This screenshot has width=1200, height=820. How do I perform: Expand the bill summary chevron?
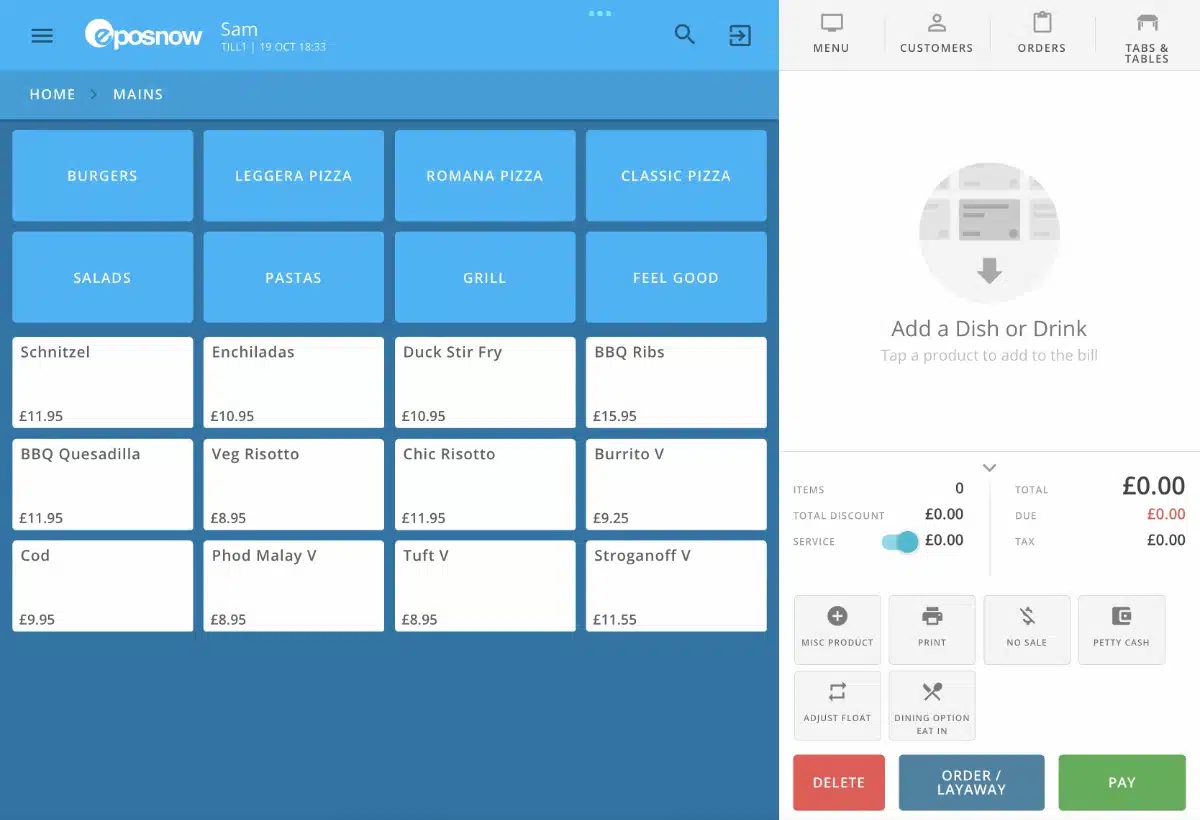(989, 467)
